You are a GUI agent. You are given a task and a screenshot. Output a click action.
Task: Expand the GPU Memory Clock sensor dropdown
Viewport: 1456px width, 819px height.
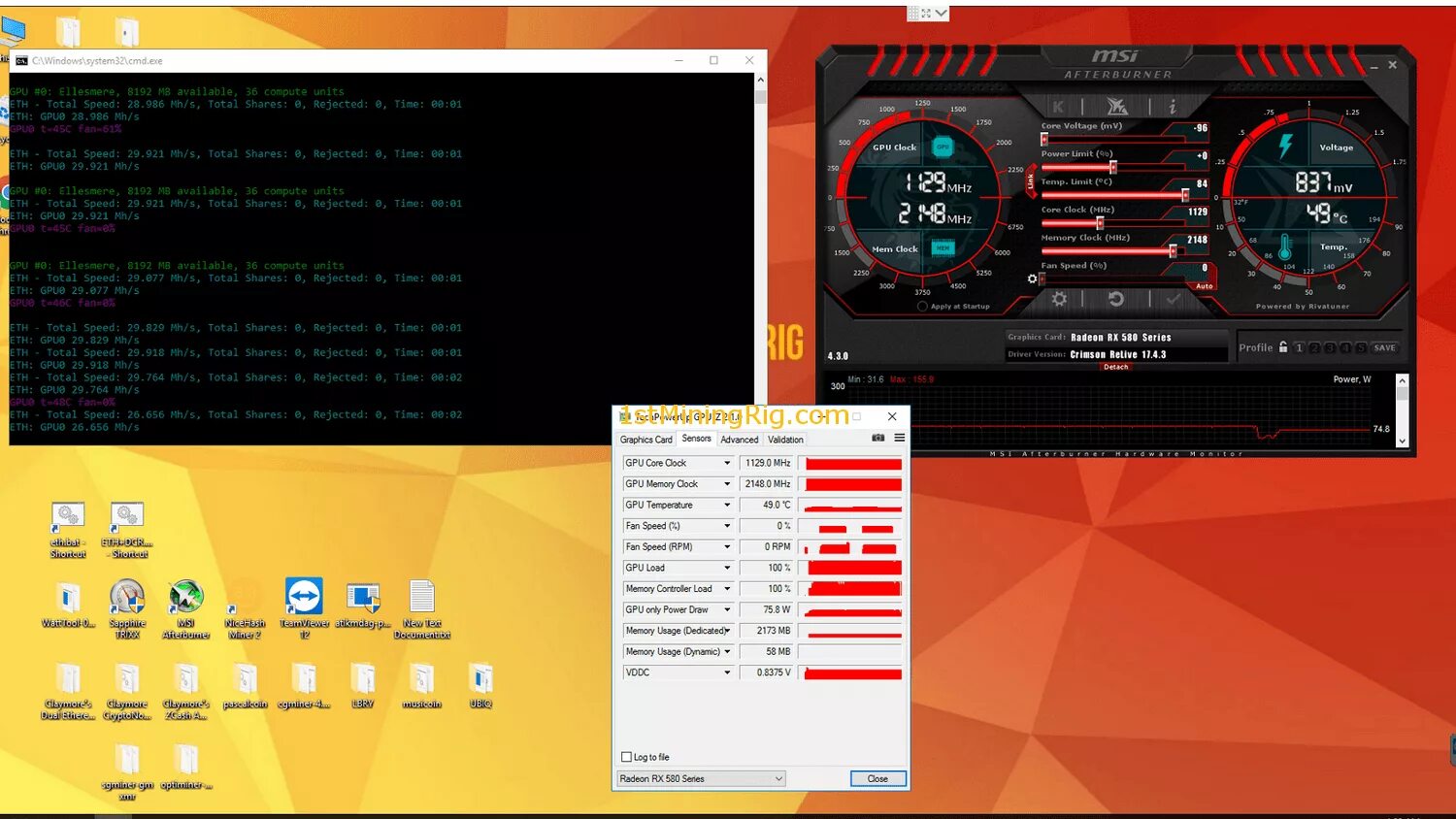click(727, 484)
